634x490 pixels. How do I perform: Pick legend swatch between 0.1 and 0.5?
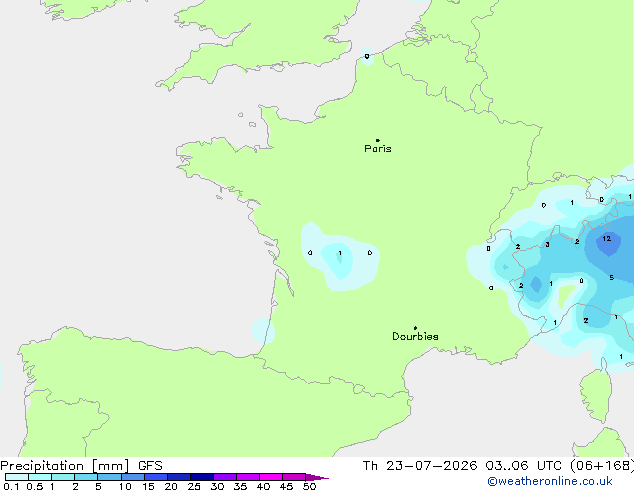point(17,477)
